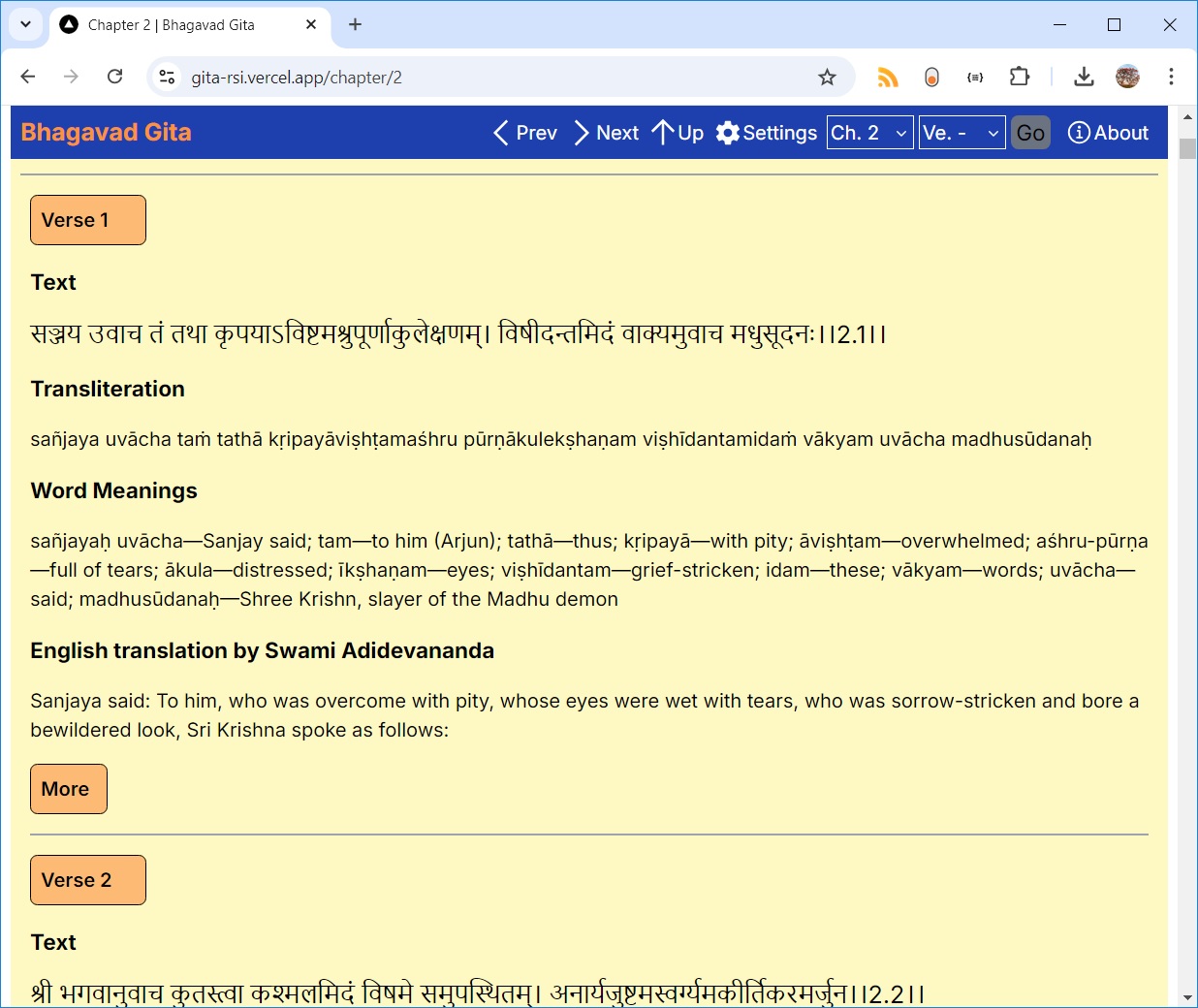Screen dimensions: 1198x1008
Task: Select the Chapter 2 | Bhagavad Gita tab
Action: [x=189, y=24]
